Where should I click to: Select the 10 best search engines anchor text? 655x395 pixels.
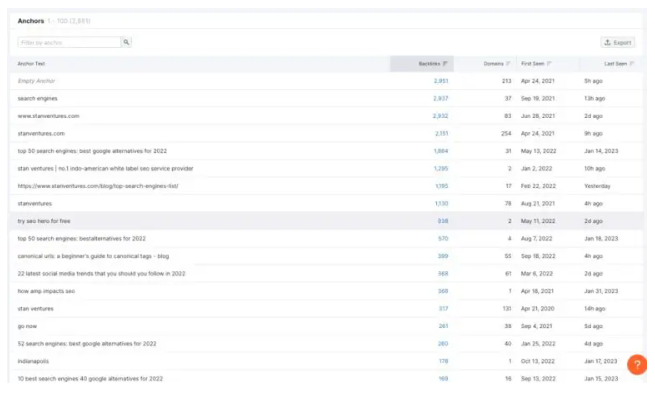coord(90,379)
